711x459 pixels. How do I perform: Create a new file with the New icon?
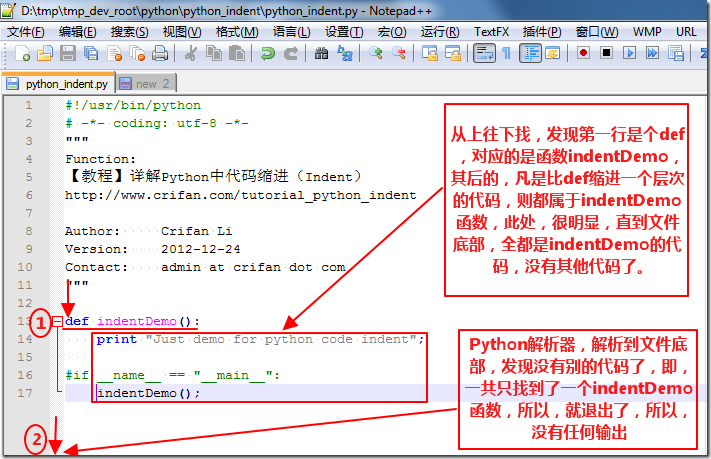click(22, 53)
